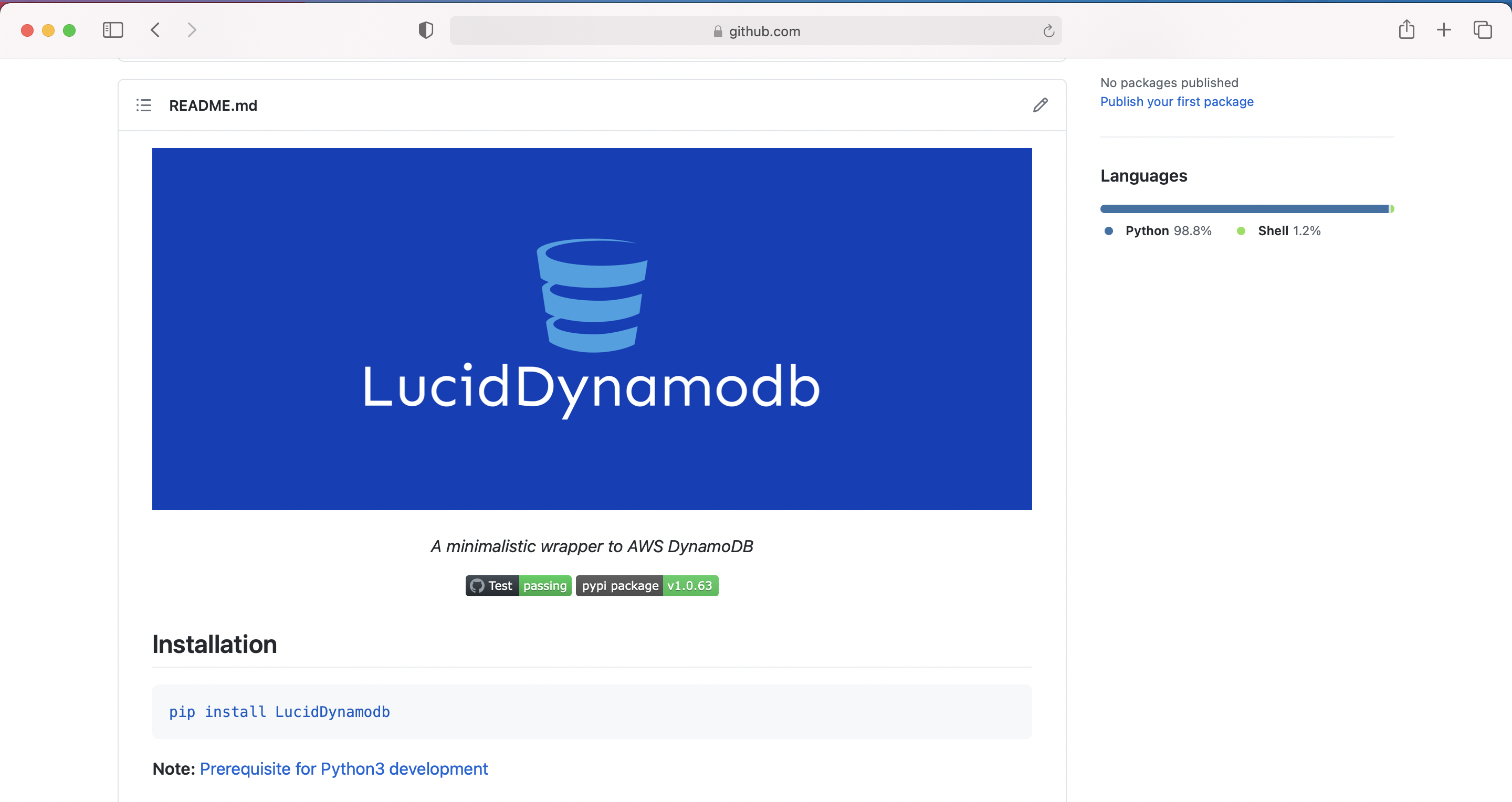
Task: Open Publish your first package link
Action: coord(1177,101)
